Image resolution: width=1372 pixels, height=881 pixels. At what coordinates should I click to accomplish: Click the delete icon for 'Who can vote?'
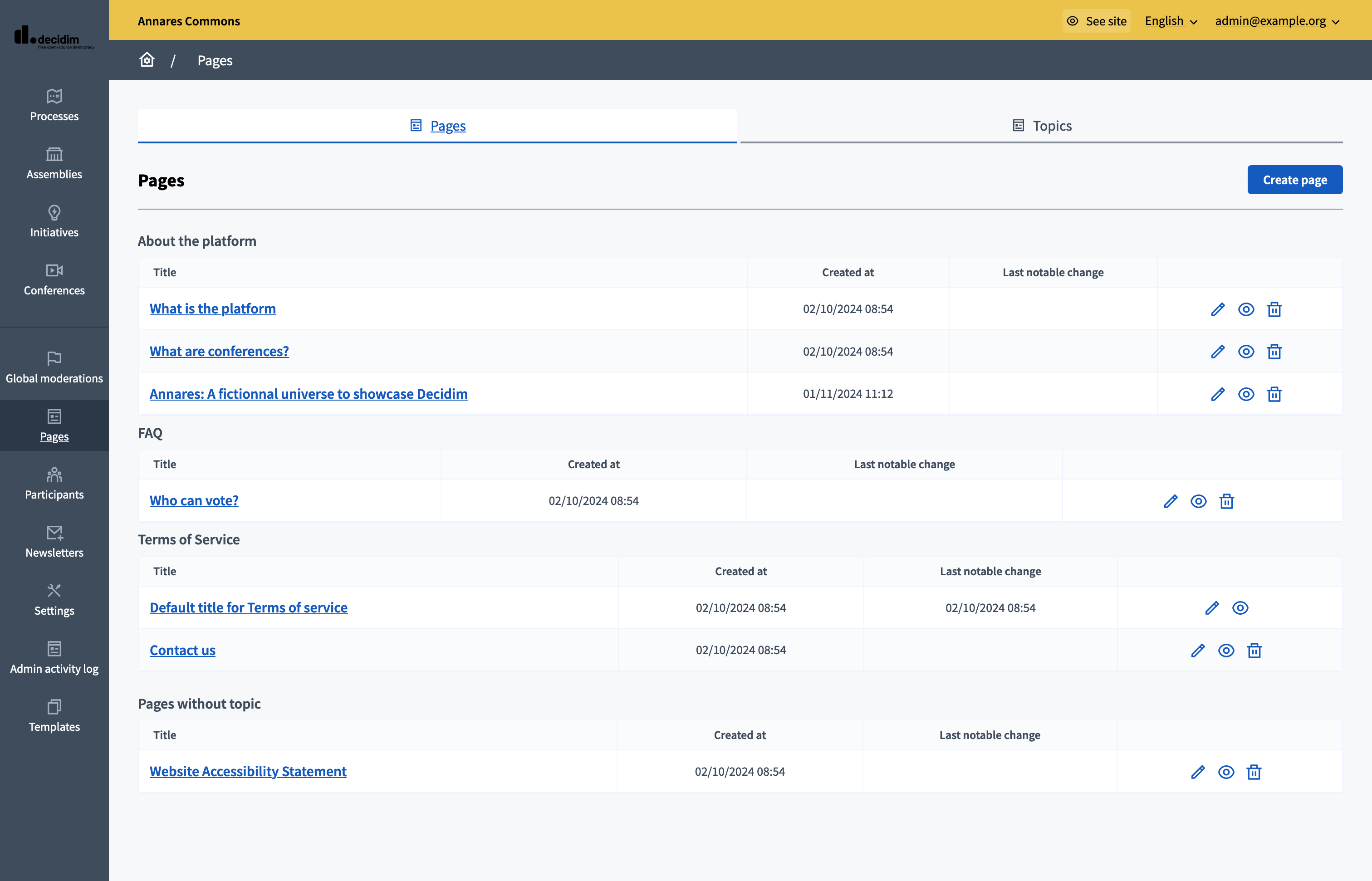click(1226, 500)
